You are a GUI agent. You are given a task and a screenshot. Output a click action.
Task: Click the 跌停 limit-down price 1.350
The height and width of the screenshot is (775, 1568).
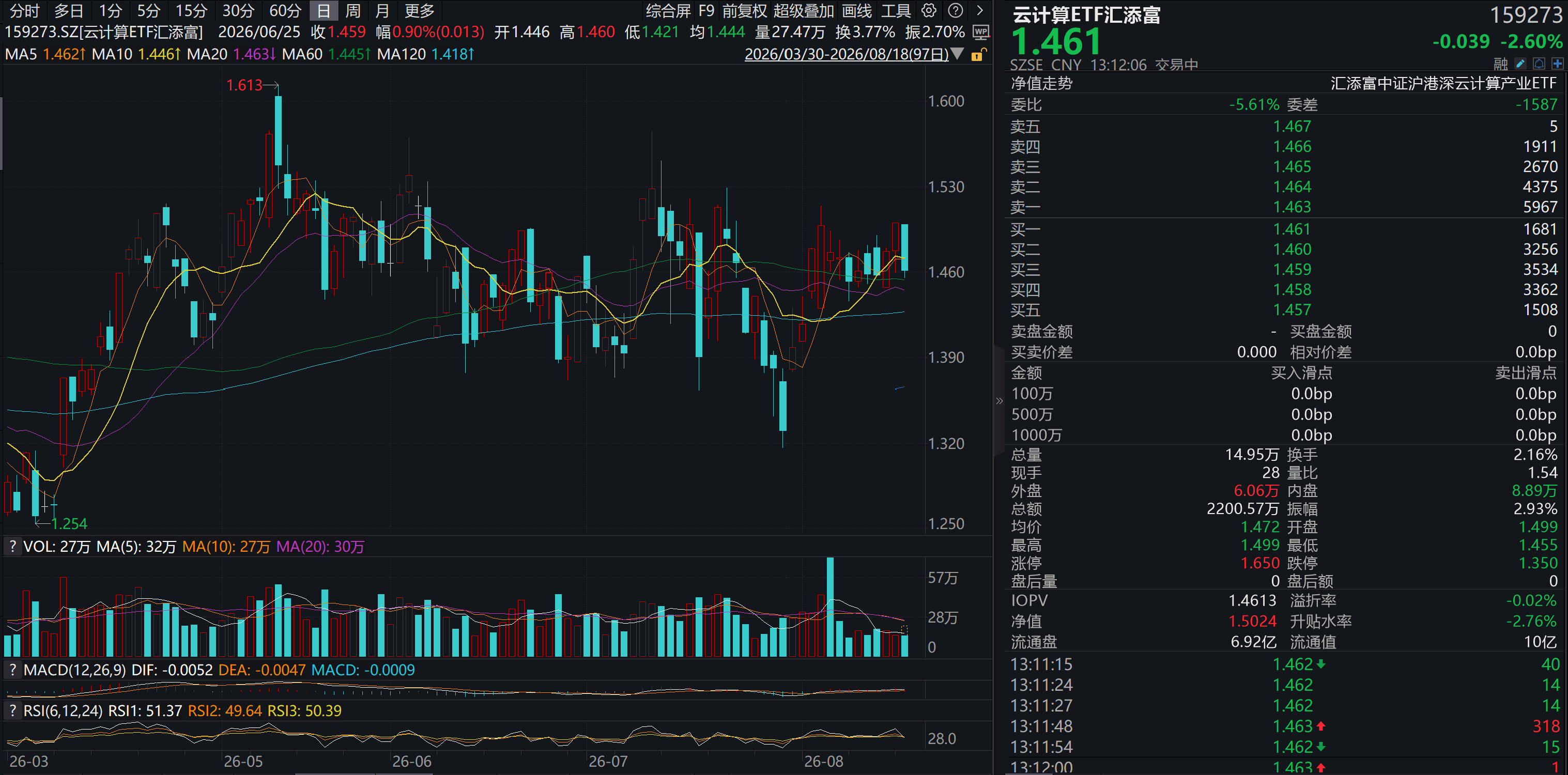pyautogui.click(x=1538, y=563)
